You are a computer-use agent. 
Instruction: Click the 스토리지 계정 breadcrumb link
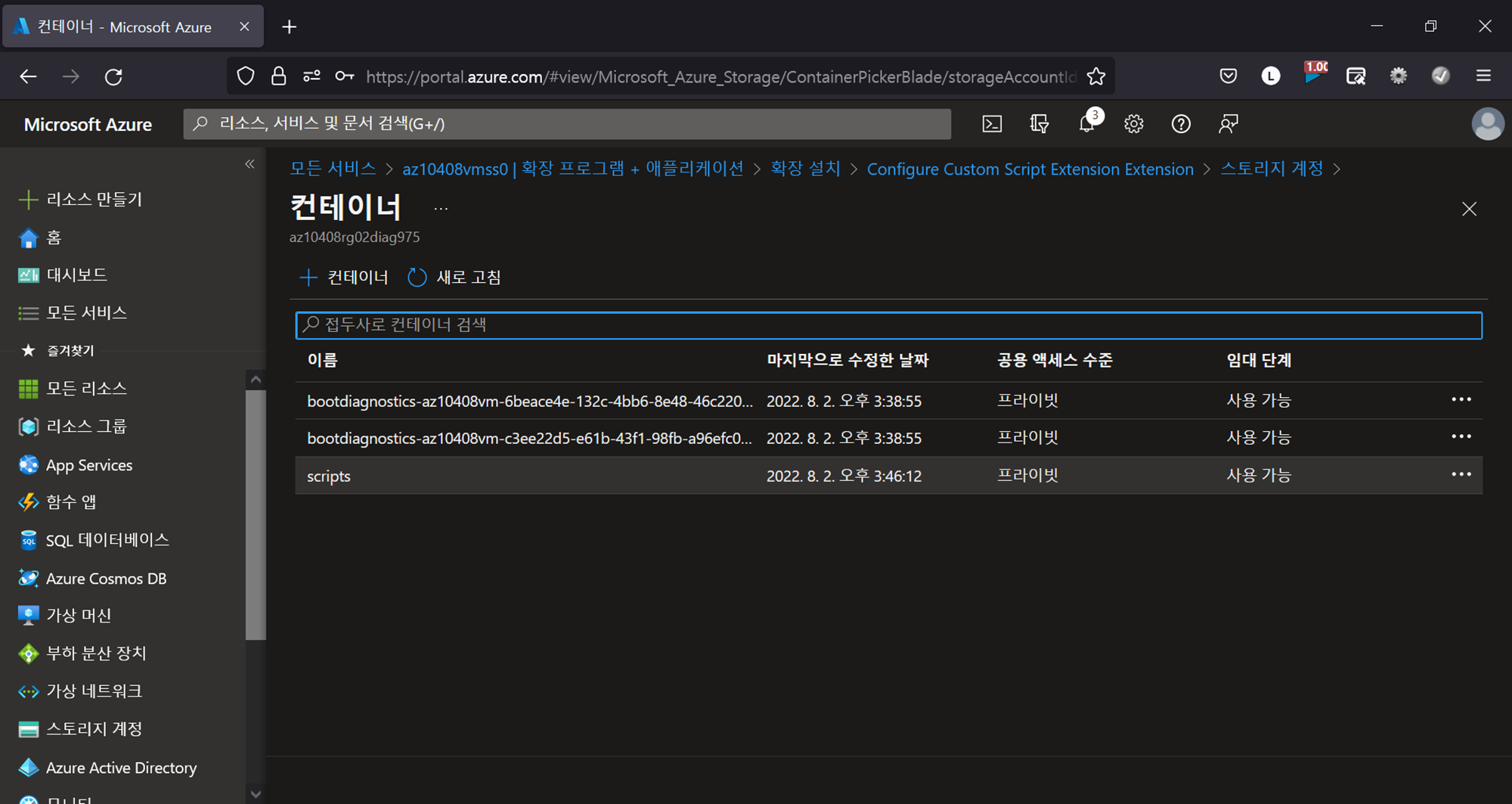click(1272, 169)
